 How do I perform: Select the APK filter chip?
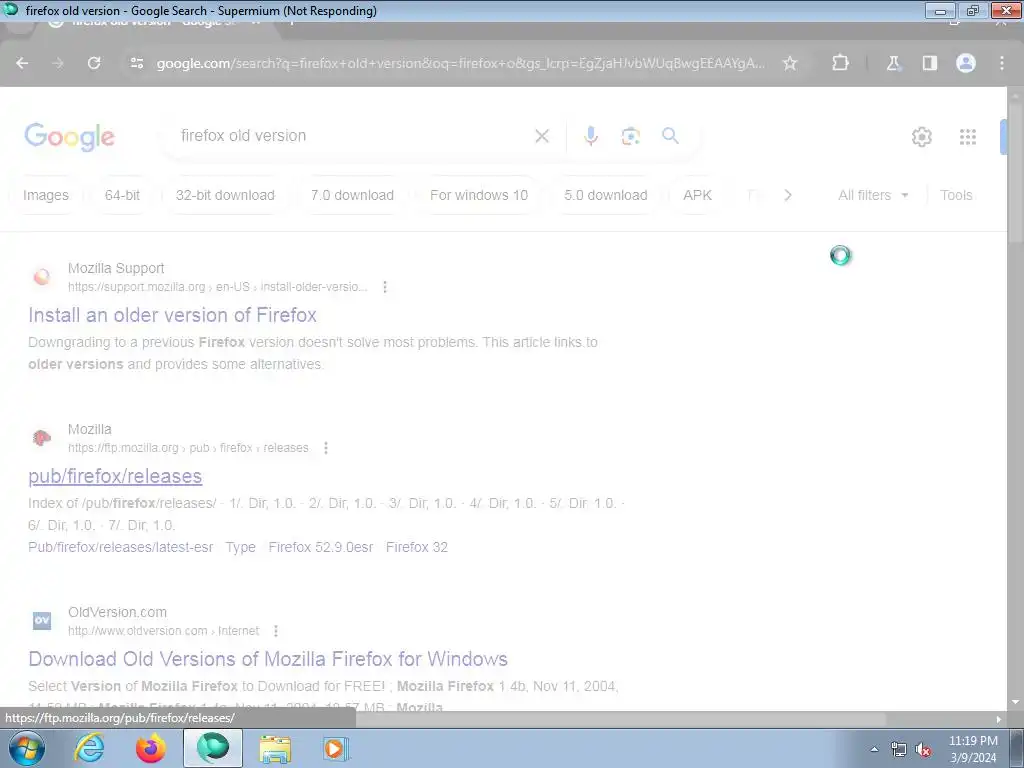point(697,195)
